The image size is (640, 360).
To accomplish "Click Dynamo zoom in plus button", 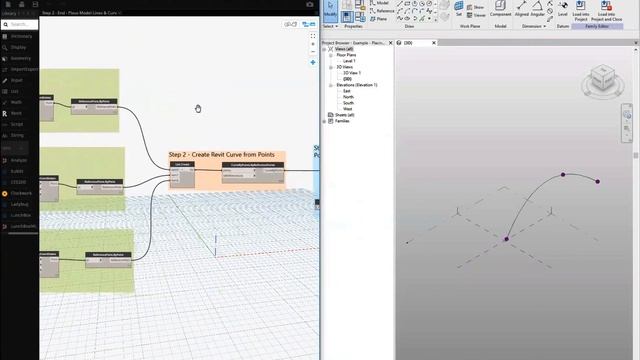I will [313, 44].
